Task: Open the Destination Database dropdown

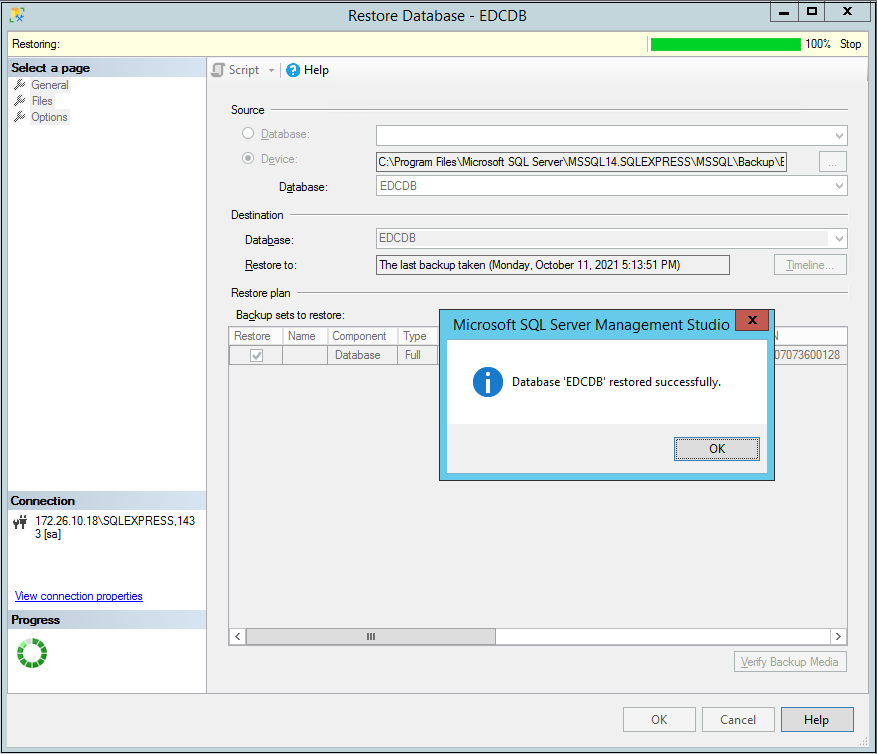Action: coord(838,239)
